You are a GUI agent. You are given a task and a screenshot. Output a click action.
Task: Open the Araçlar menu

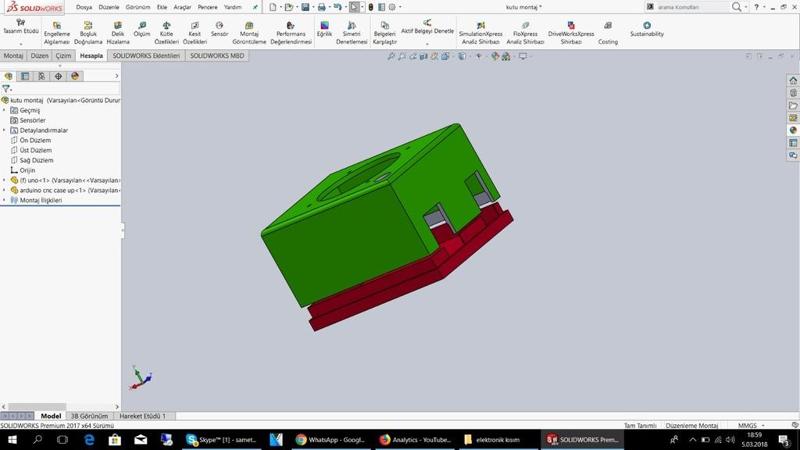182,7
